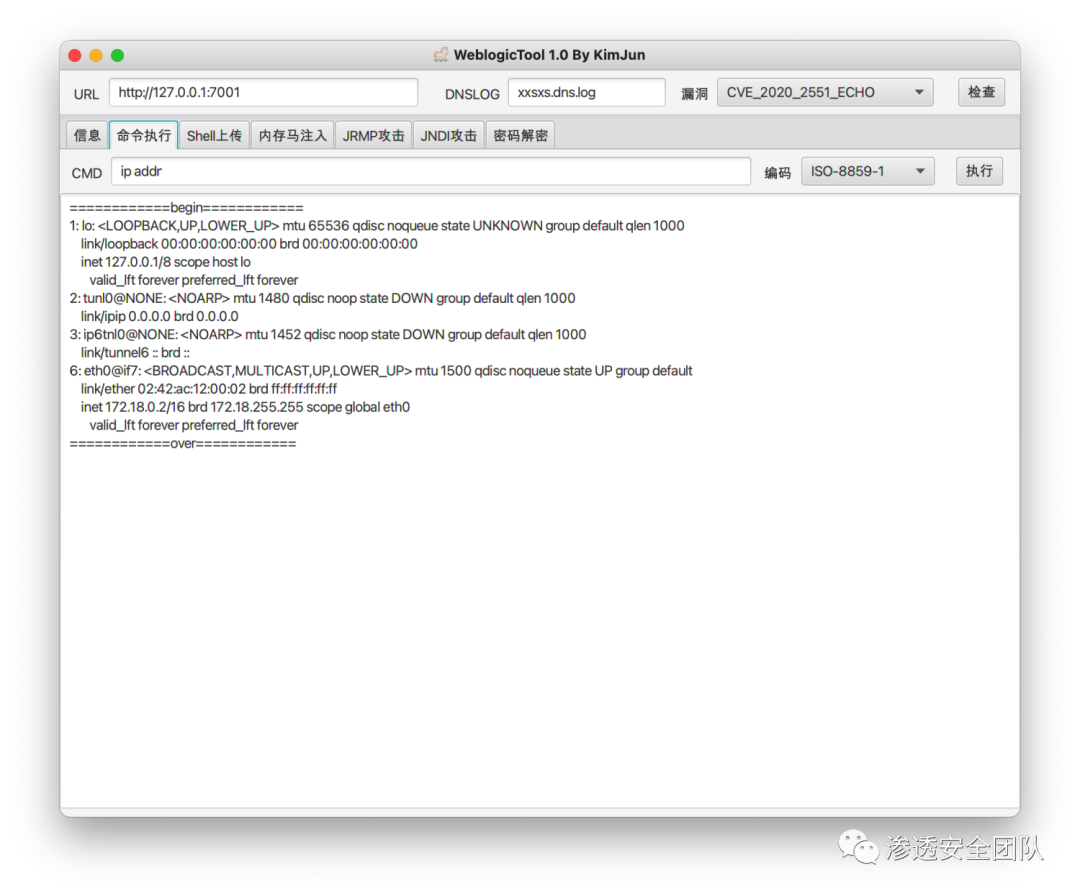Open the Shell上传 tab

pyautogui.click(x=214, y=136)
